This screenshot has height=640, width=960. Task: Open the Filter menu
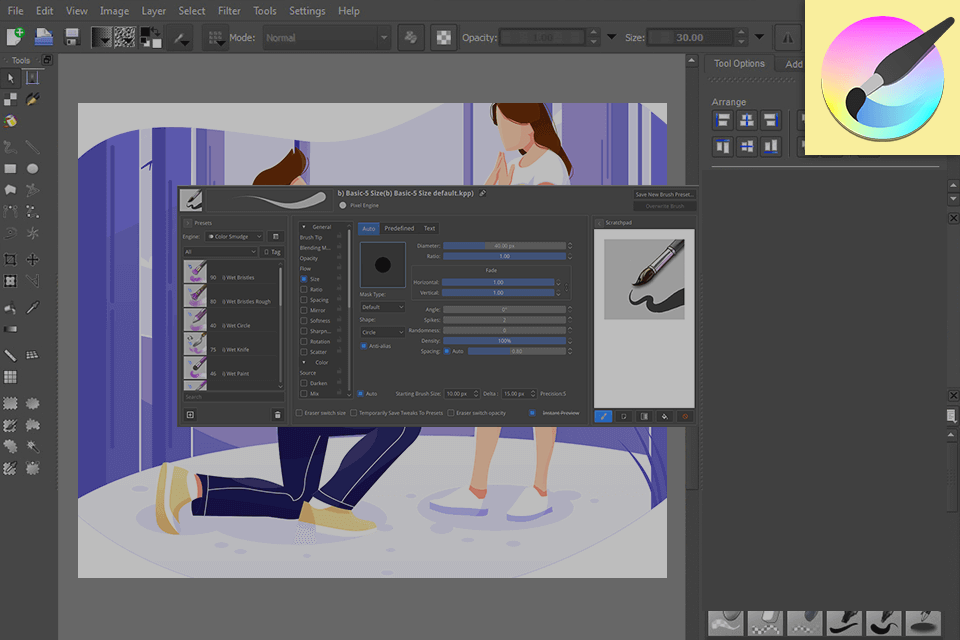point(229,11)
